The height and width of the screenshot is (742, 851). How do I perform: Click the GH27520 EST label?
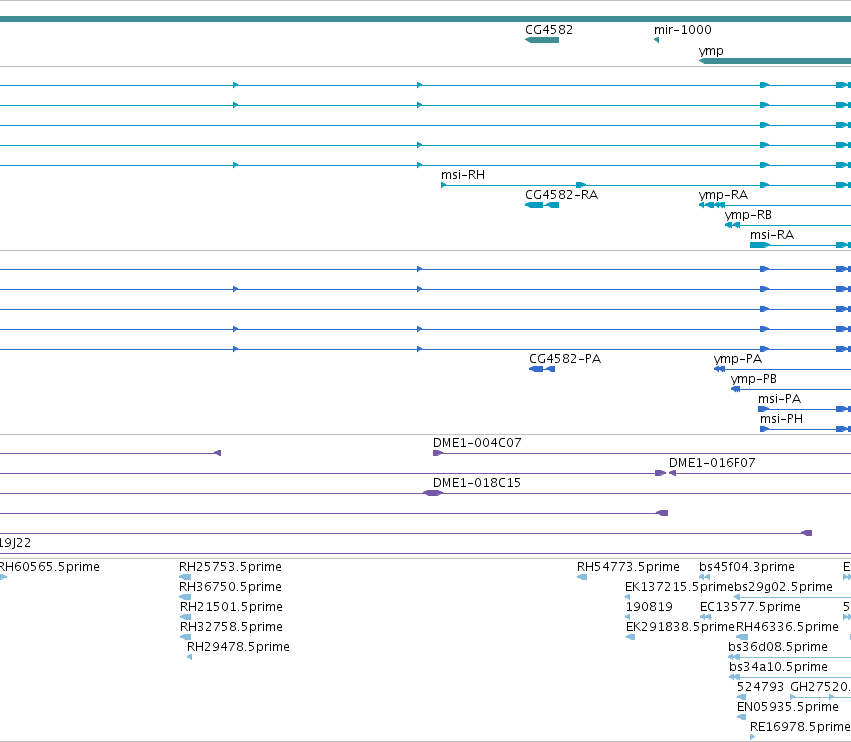[820, 687]
